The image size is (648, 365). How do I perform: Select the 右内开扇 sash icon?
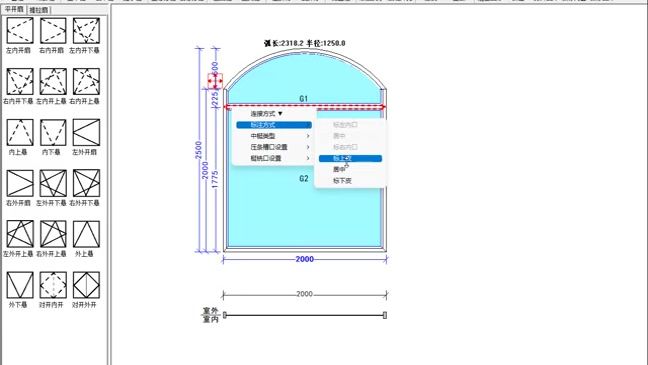pyautogui.click(x=53, y=31)
